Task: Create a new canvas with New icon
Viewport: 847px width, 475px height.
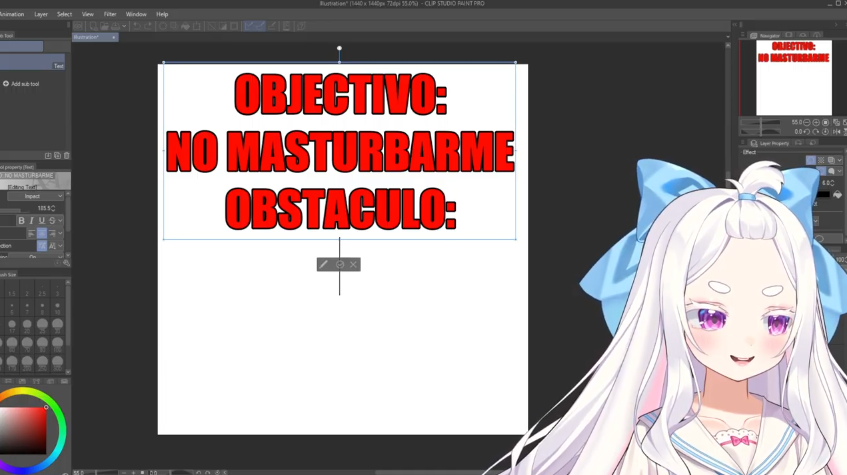Action: click(93, 26)
